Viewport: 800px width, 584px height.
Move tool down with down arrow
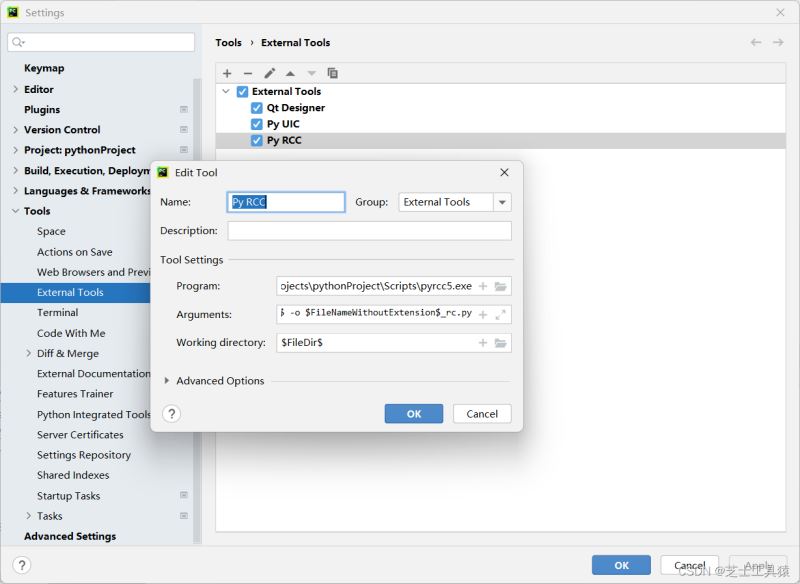click(x=311, y=73)
